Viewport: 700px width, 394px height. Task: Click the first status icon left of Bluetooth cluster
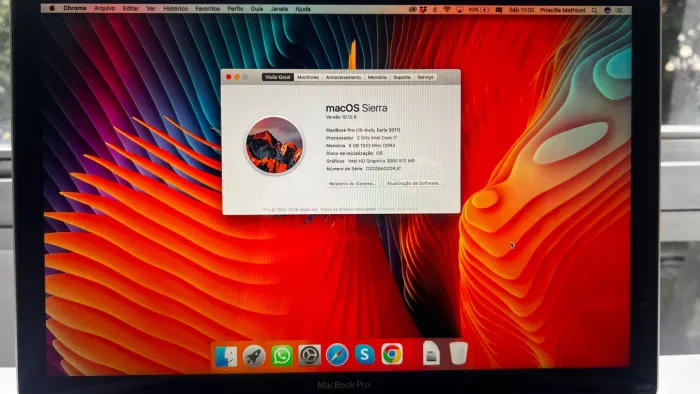pyautogui.click(x=412, y=9)
